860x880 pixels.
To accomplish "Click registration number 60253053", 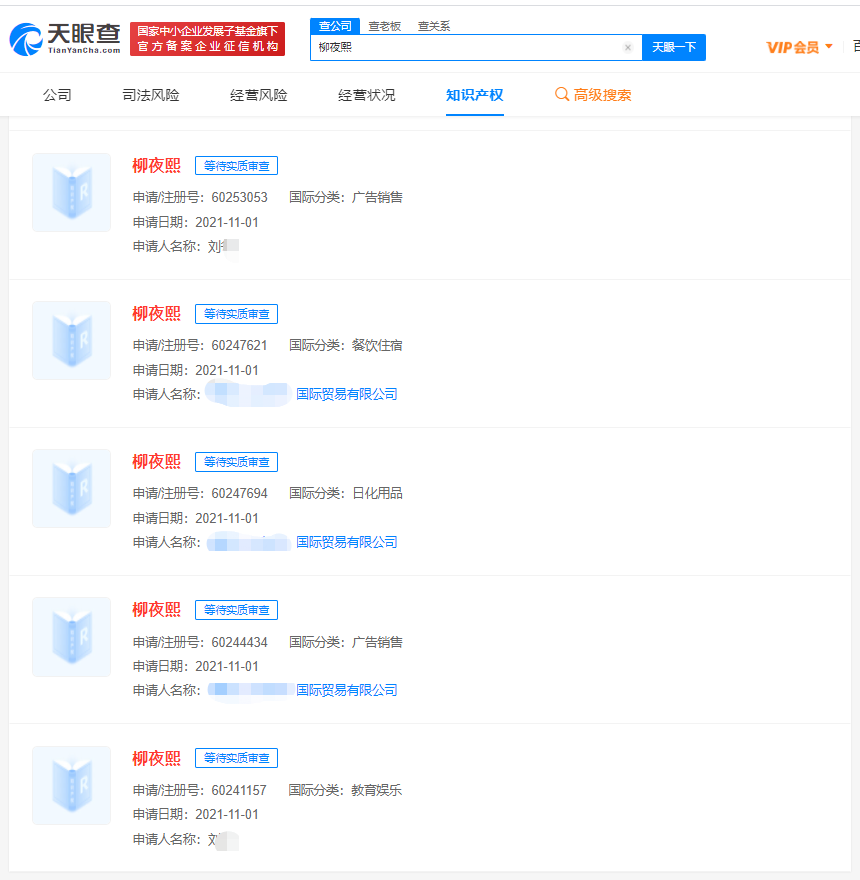I will tap(240, 198).
